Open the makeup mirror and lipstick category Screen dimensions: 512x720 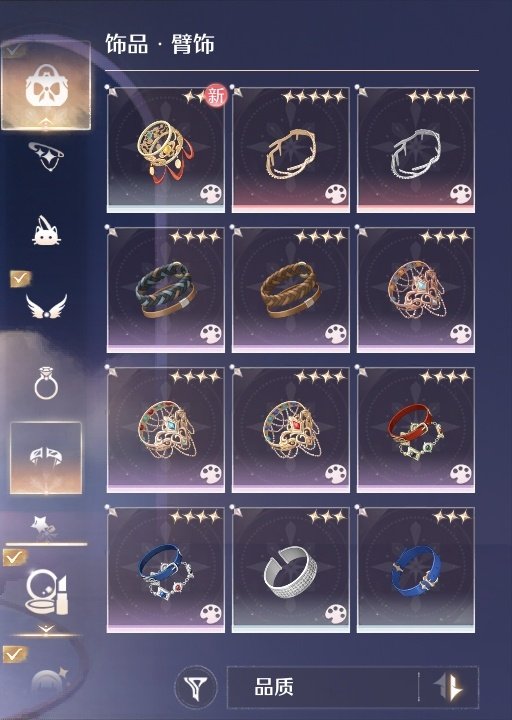point(47,591)
